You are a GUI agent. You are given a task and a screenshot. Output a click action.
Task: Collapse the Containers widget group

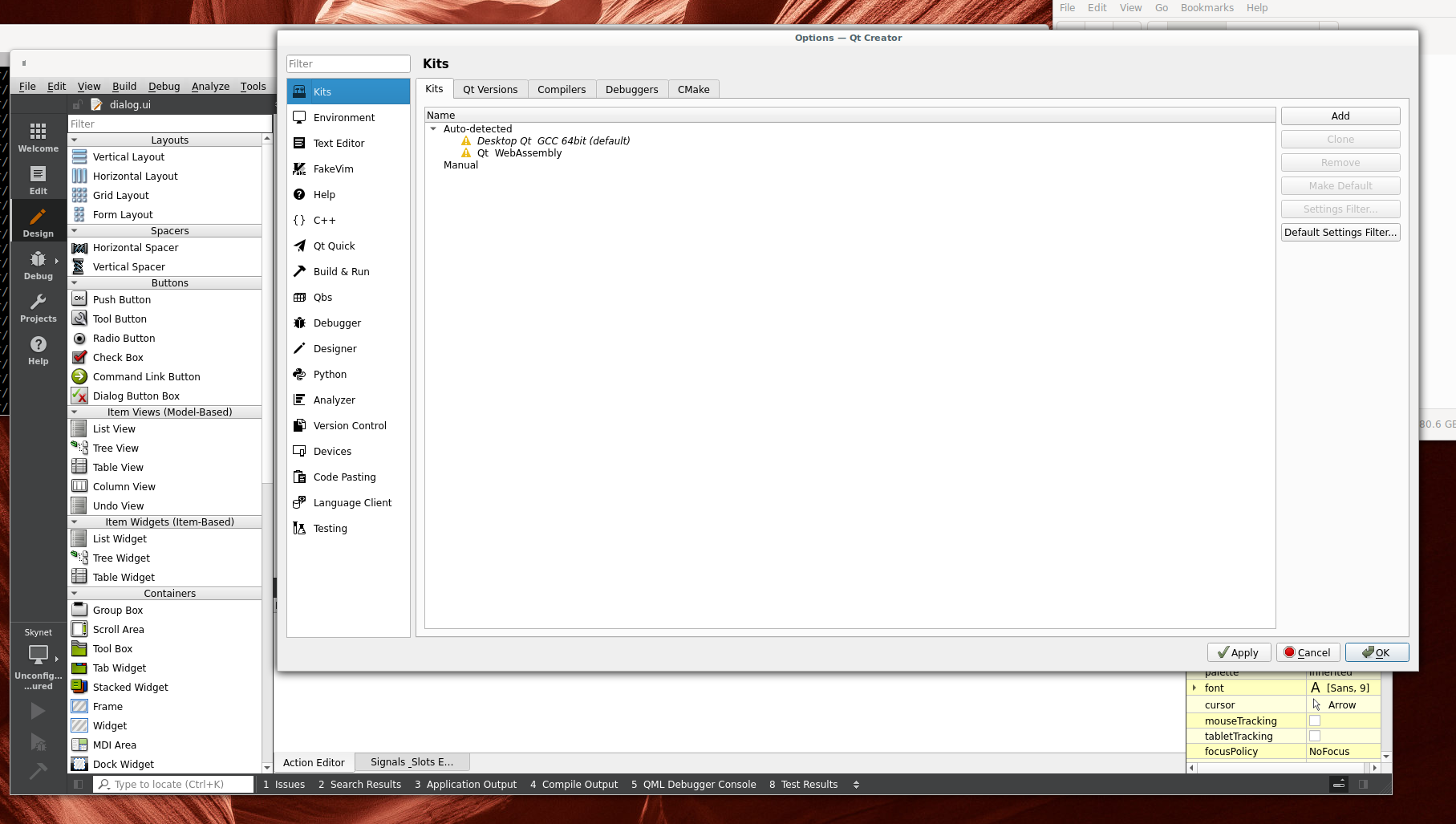click(x=75, y=593)
